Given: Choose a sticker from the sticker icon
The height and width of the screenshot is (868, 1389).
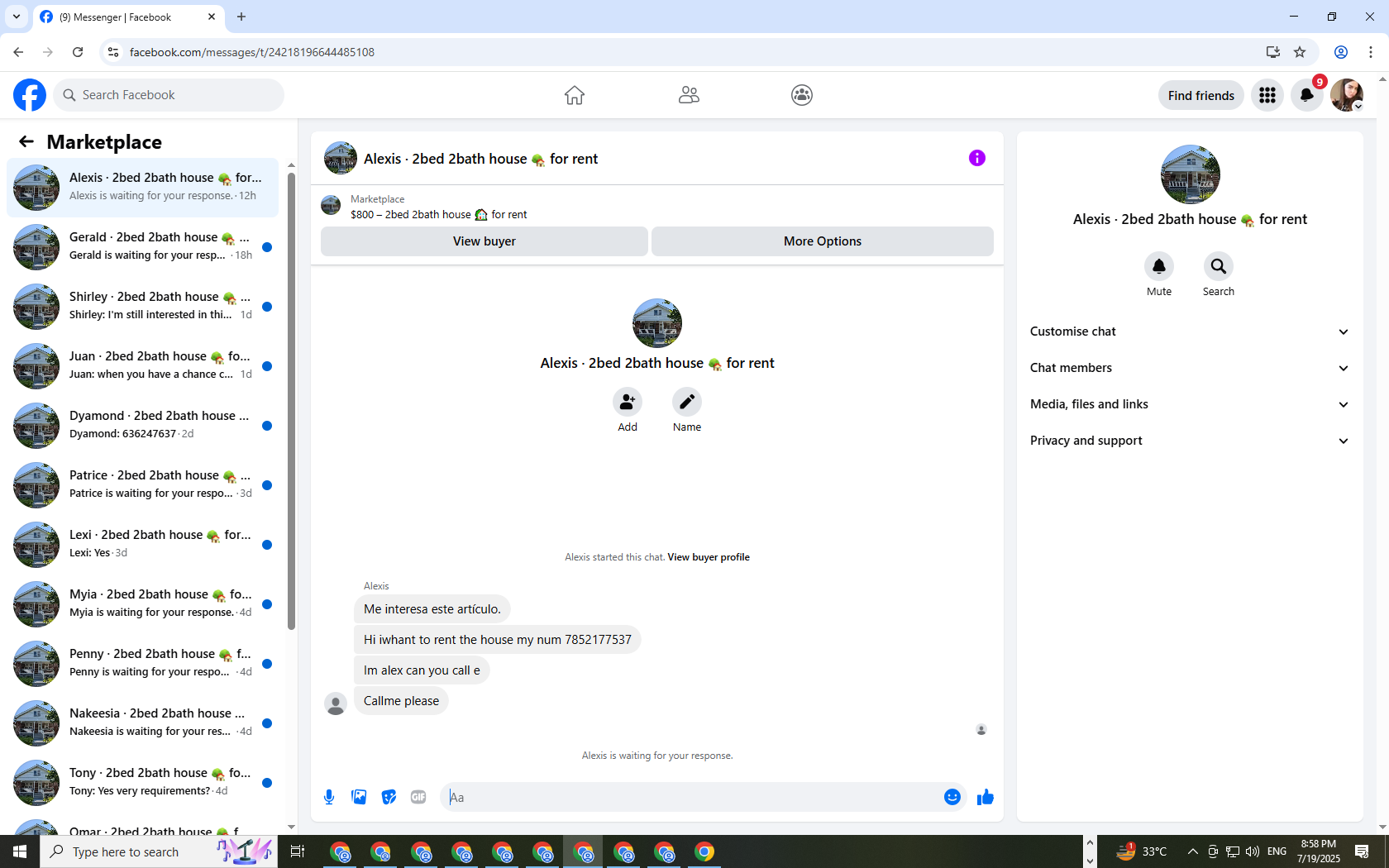Looking at the screenshot, I should click(389, 797).
